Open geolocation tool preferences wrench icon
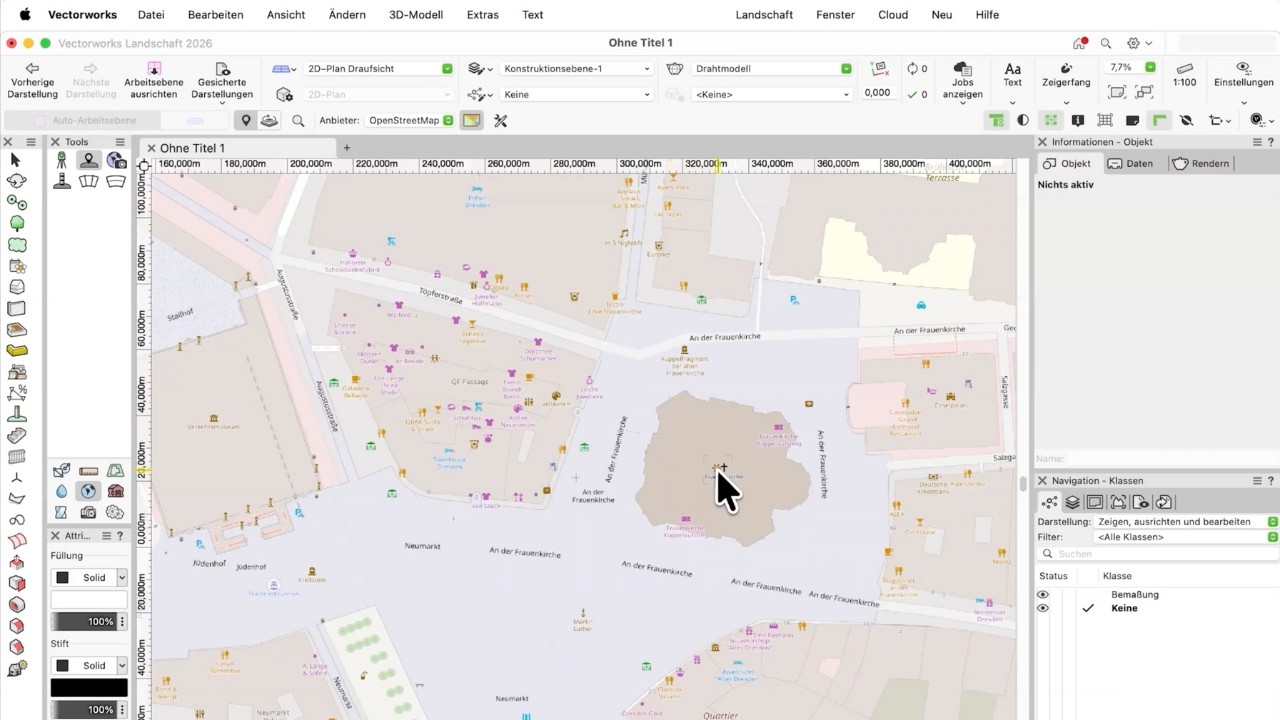The width and height of the screenshot is (1280, 720). pos(501,121)
